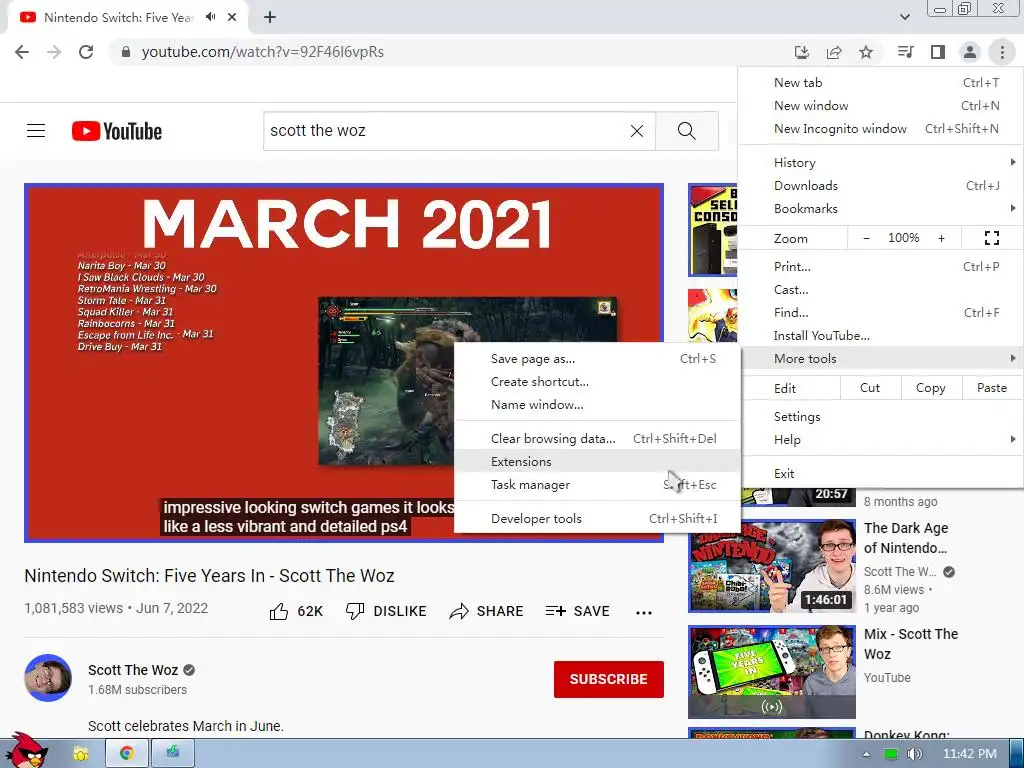Open The Dark Age of Nintendo thumbnail

tap(772, 566)
